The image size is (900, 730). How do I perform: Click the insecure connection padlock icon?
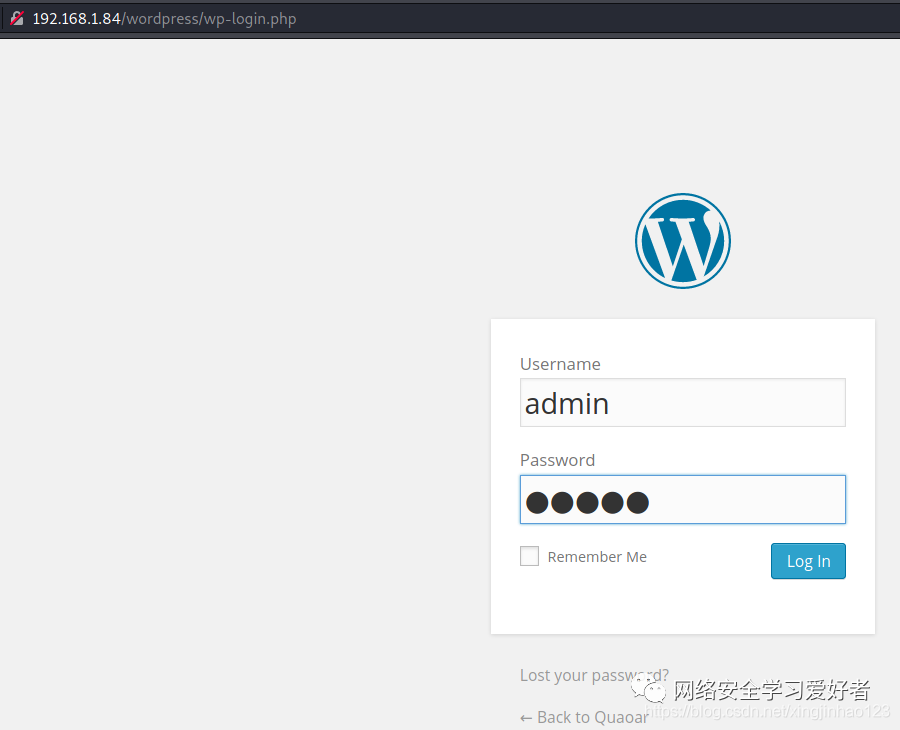pos(17,18)
